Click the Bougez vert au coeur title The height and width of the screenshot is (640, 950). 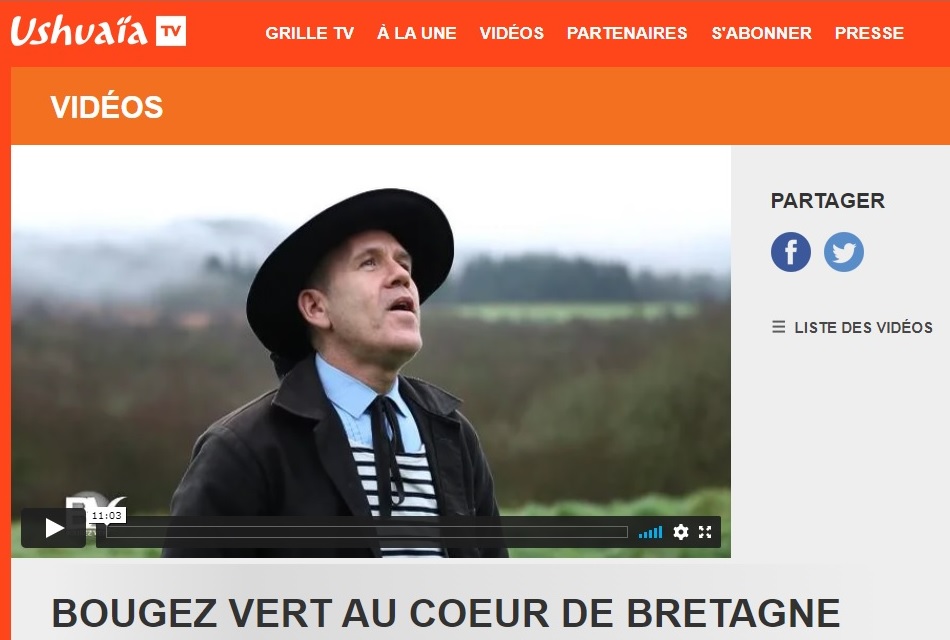[x=446, y=613]
